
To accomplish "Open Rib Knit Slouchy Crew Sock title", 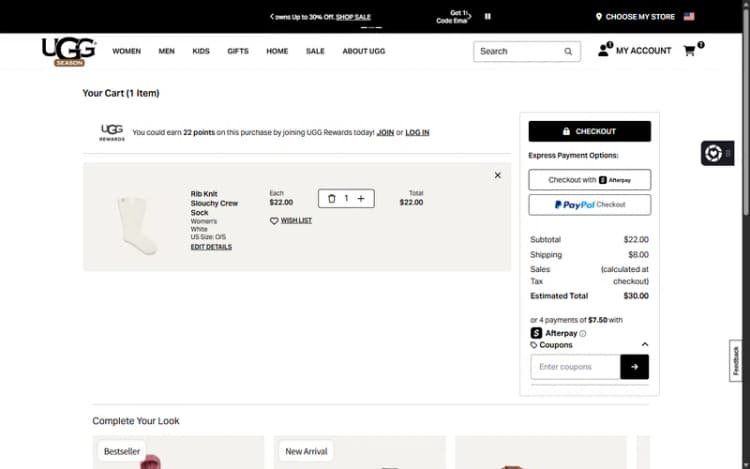I will tap(214, 203).
